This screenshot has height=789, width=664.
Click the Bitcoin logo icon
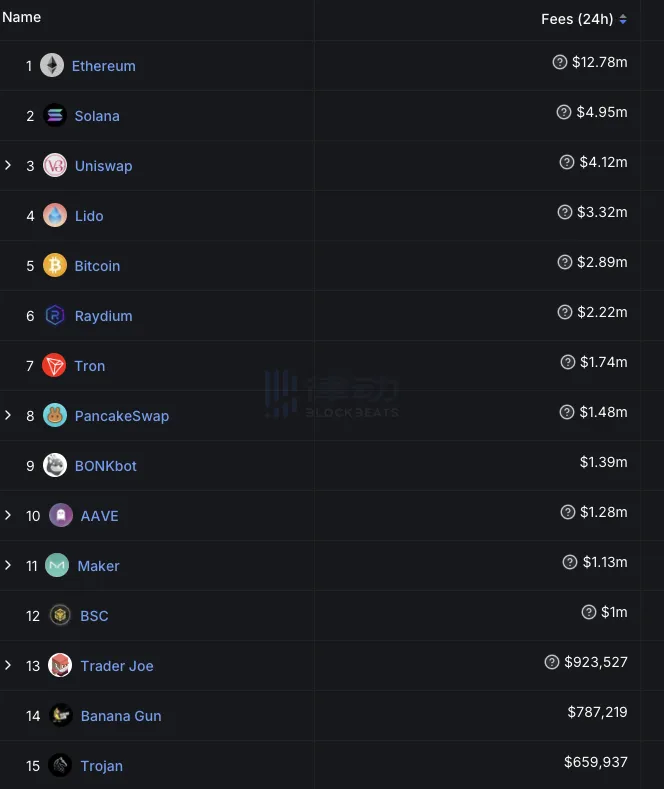pyautogui.click(x=55, y=266)
